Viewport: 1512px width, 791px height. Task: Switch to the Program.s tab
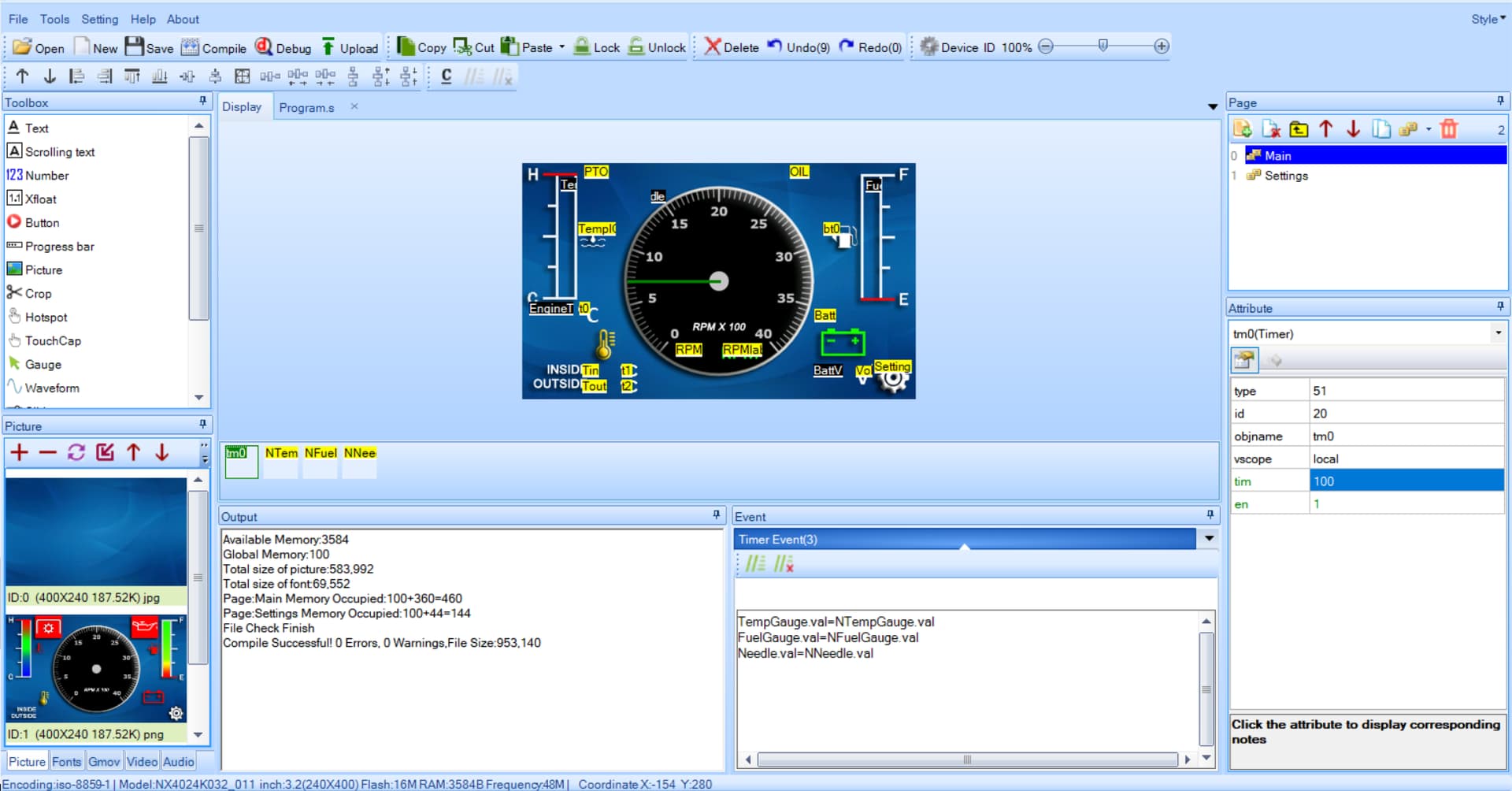pyautogui.click(x=306, y=107)
